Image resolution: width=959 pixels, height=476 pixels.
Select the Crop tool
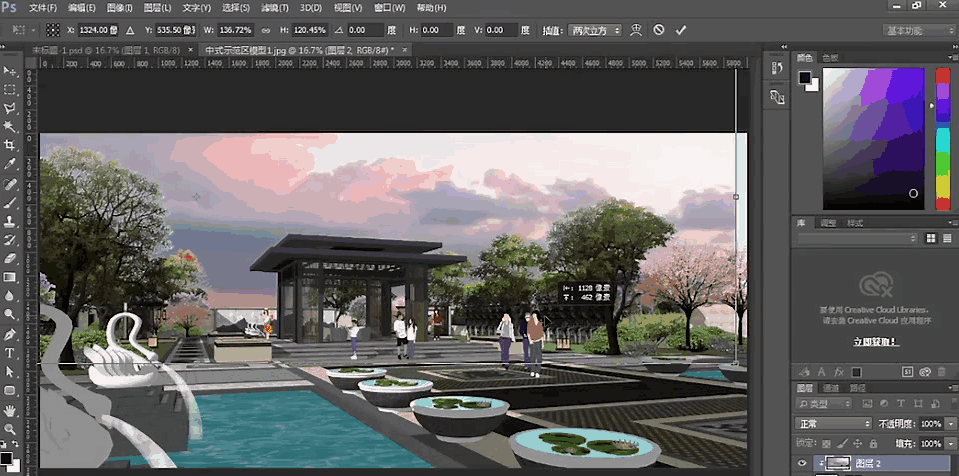(10, 145)
